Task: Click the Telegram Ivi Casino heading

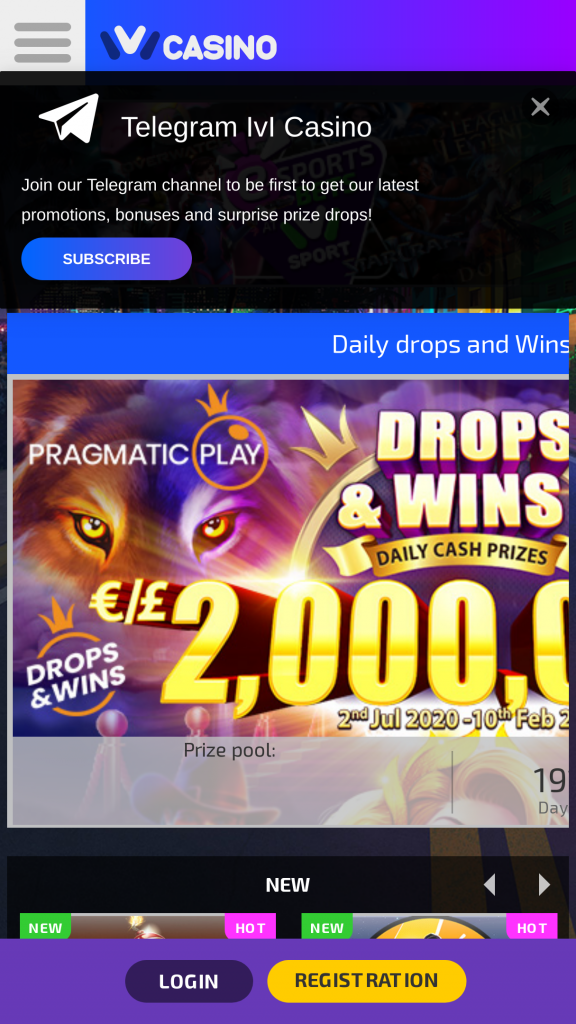Action: (246, 127)
